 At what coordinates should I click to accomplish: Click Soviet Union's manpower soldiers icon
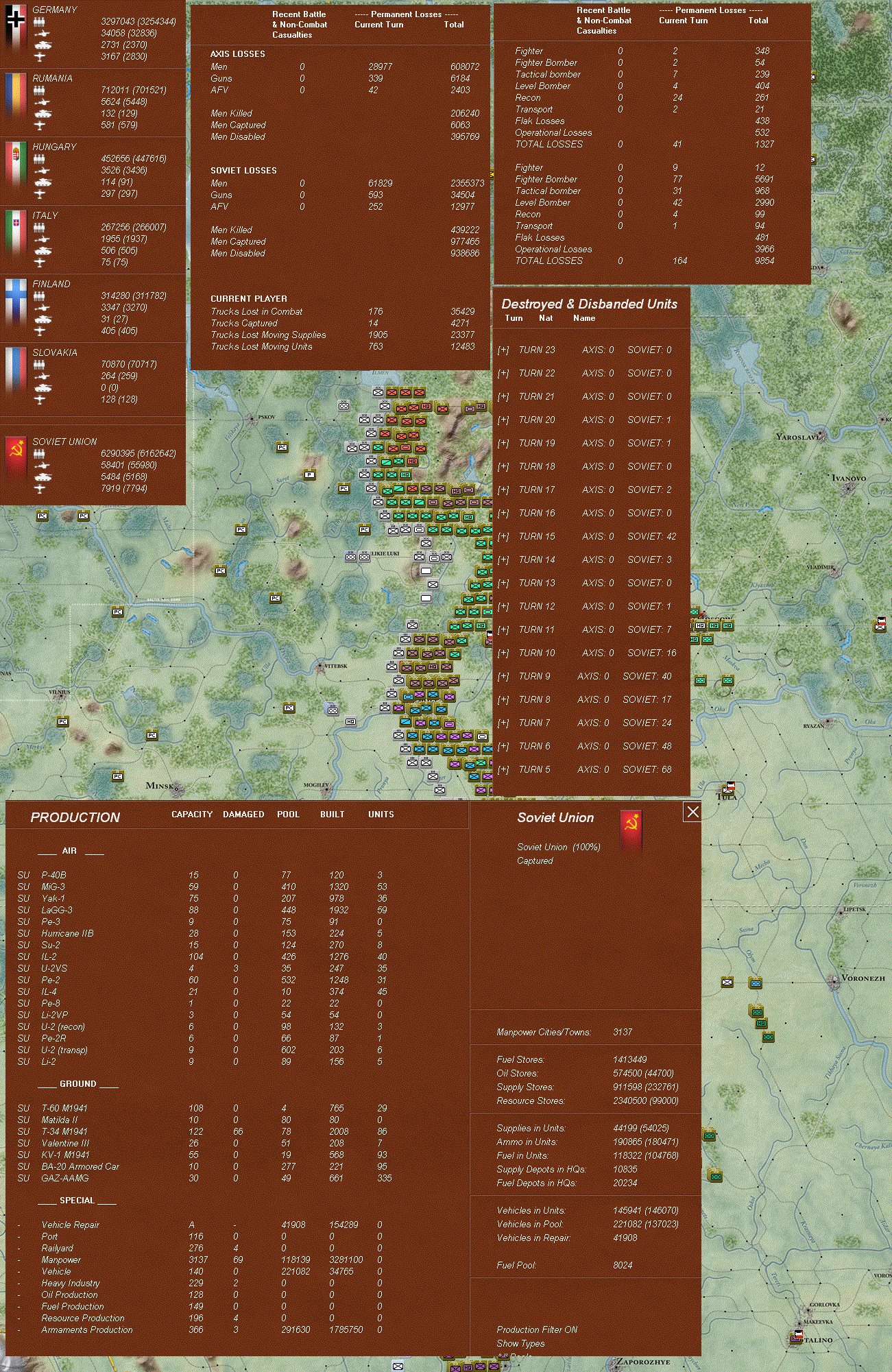40,454
